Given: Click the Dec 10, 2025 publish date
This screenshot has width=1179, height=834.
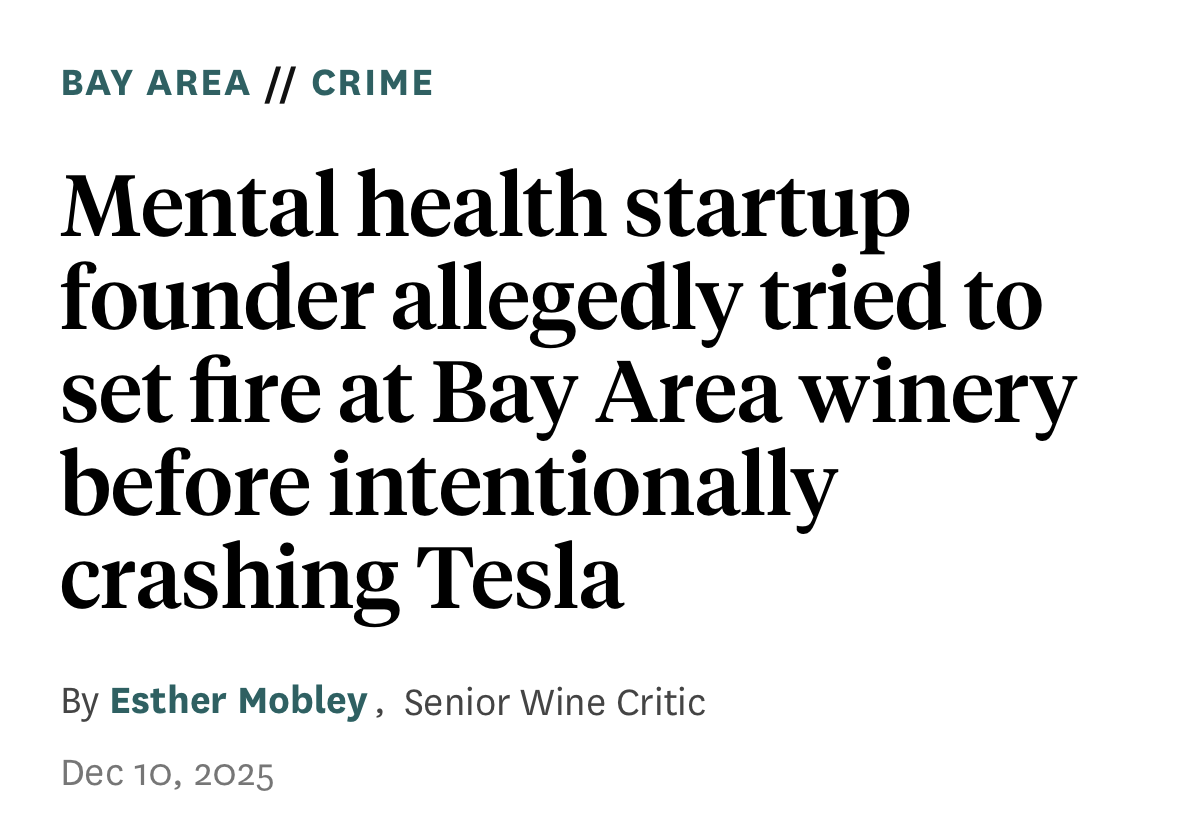Looking at the screenshot, I should pos(167,773).
